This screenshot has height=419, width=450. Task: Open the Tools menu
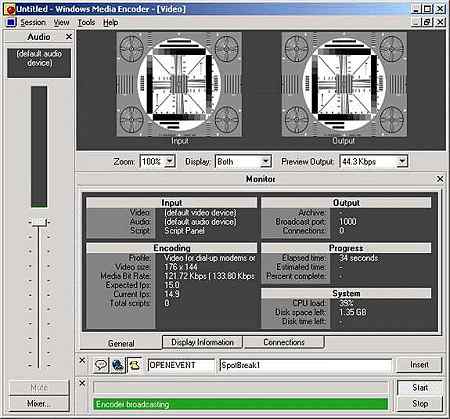pos(86,22)
